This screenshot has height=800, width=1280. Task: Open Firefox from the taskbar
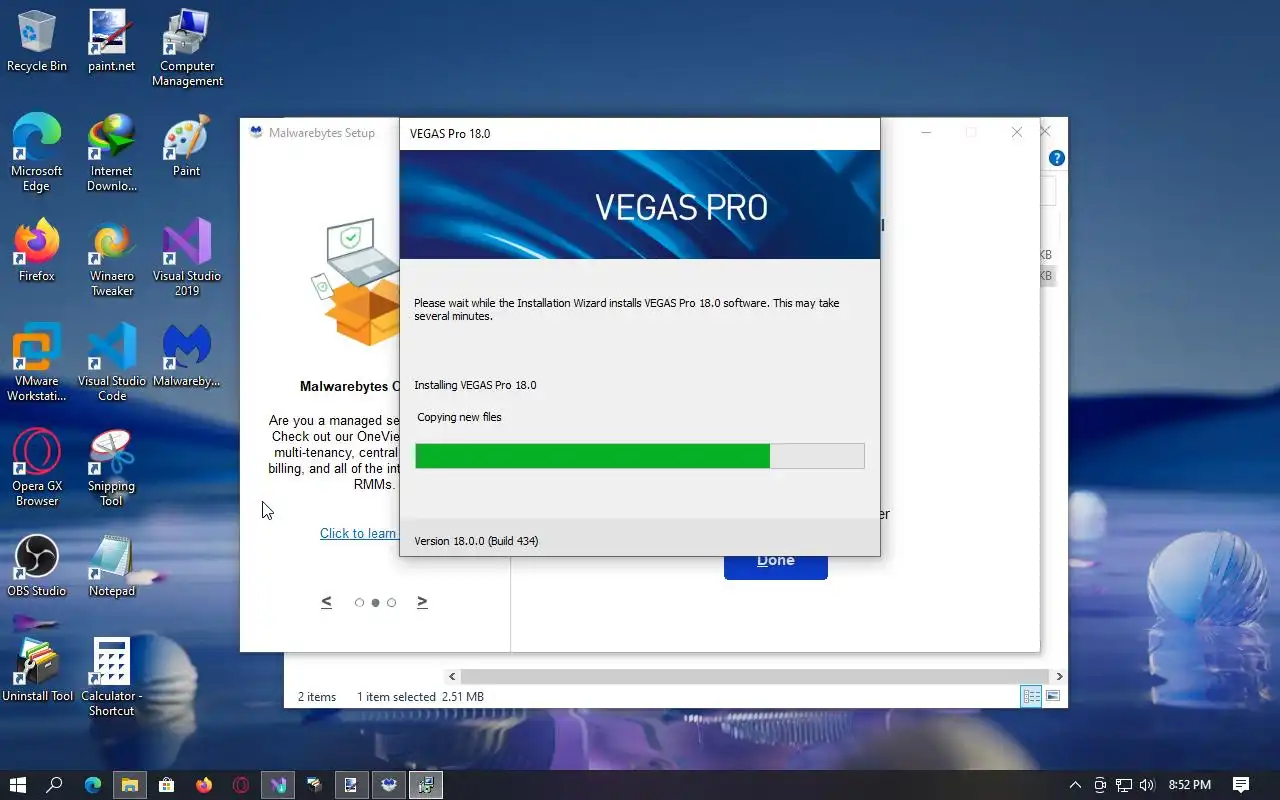click(x=203, y=785)
